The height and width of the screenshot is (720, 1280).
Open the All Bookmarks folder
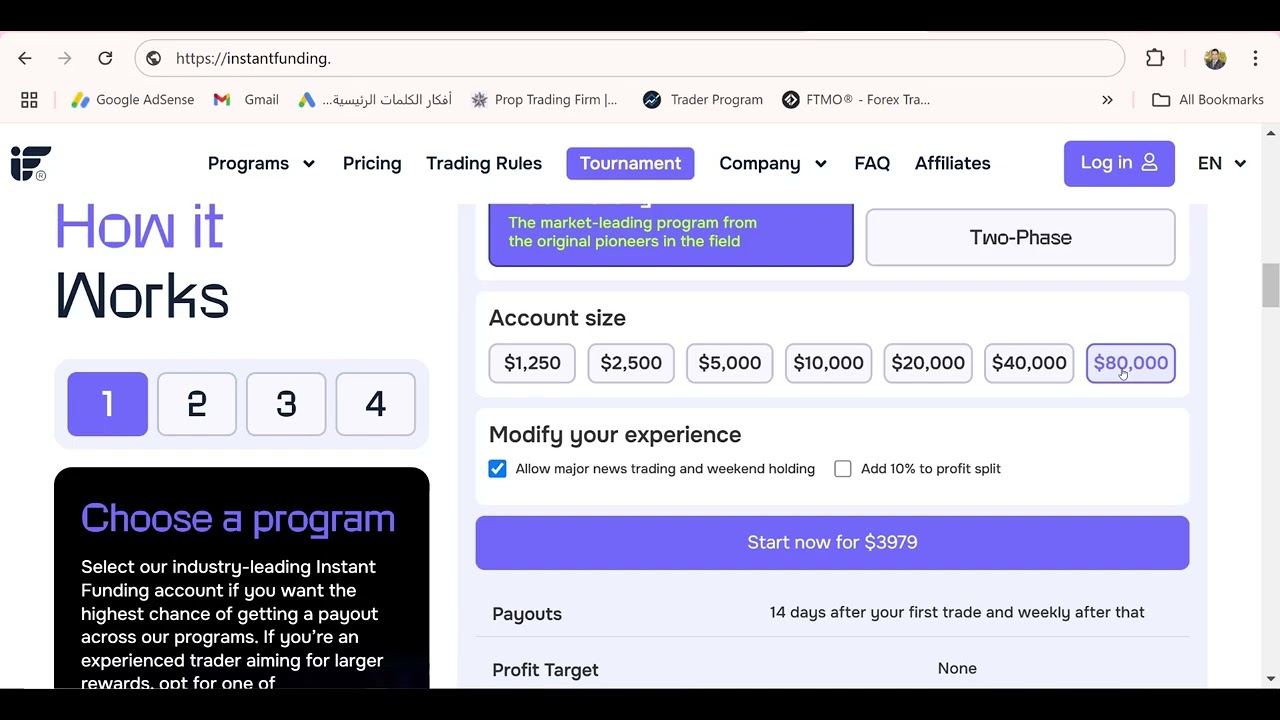1208,100
